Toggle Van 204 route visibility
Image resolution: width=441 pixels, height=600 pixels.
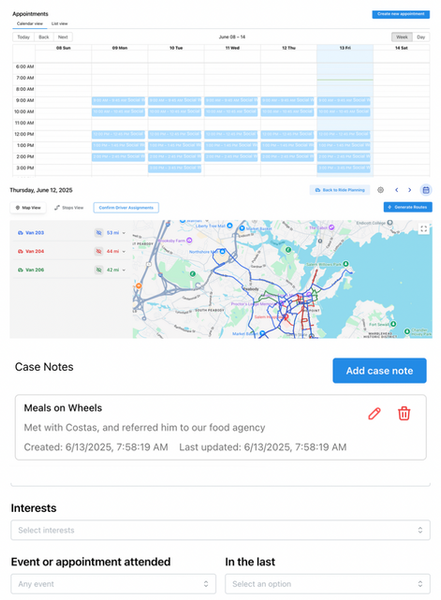click(x=99, y=251)
